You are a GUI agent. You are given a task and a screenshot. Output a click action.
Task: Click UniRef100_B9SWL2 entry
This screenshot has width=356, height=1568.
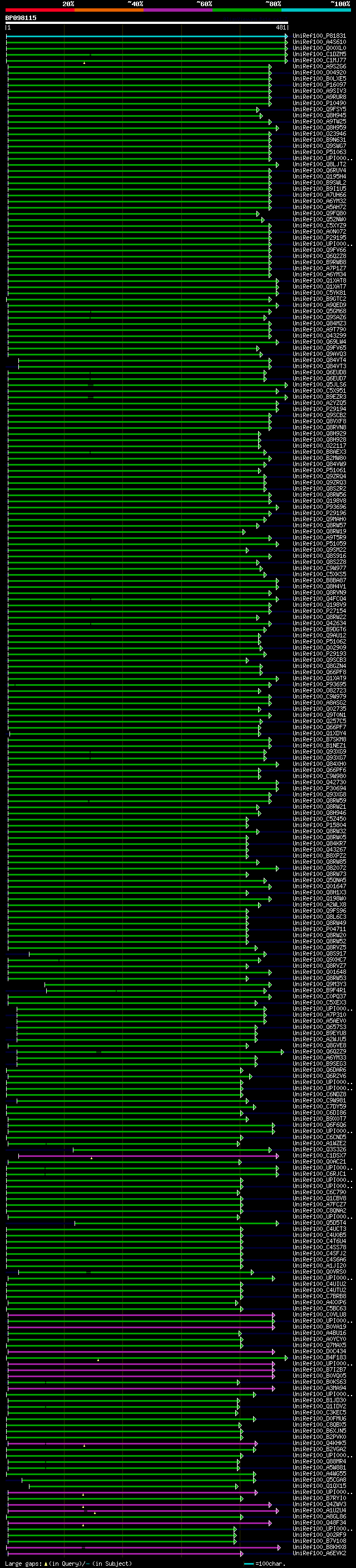coord(319,182)
